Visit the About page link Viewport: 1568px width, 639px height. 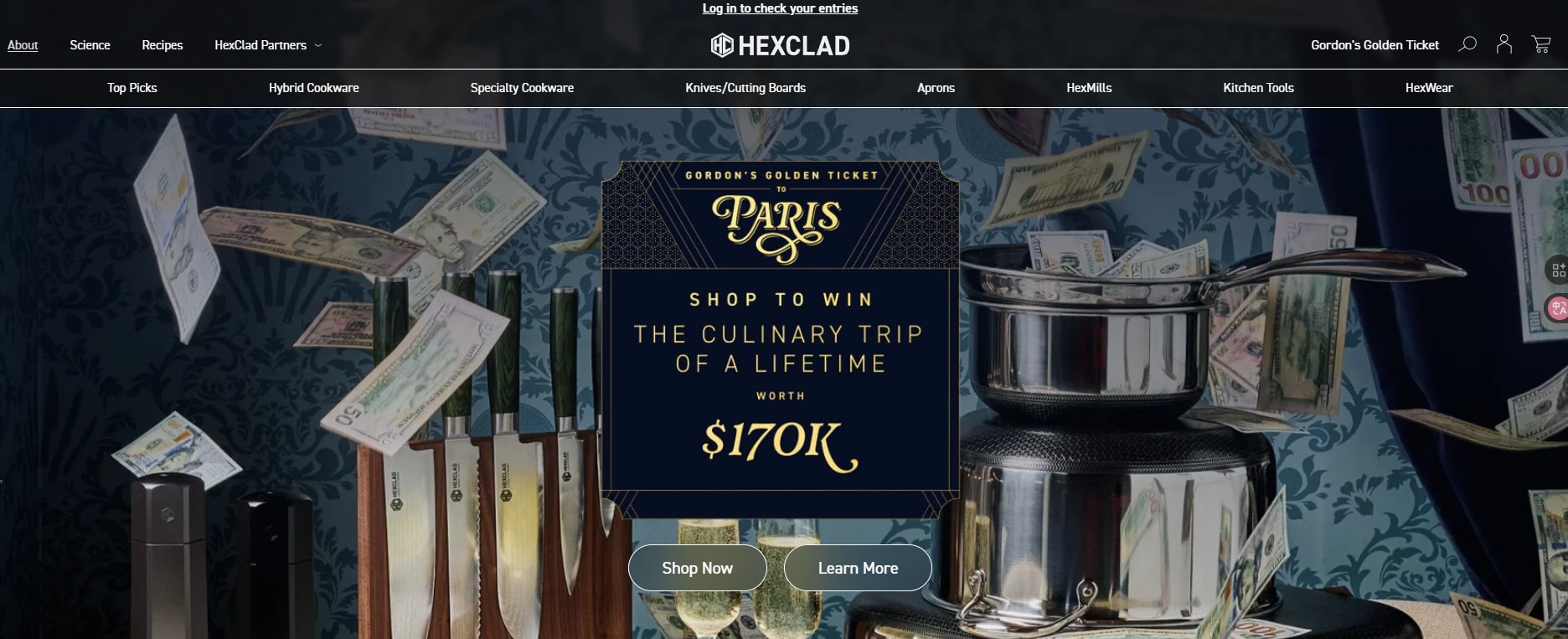pyautogui.click(x=23, y=45)
